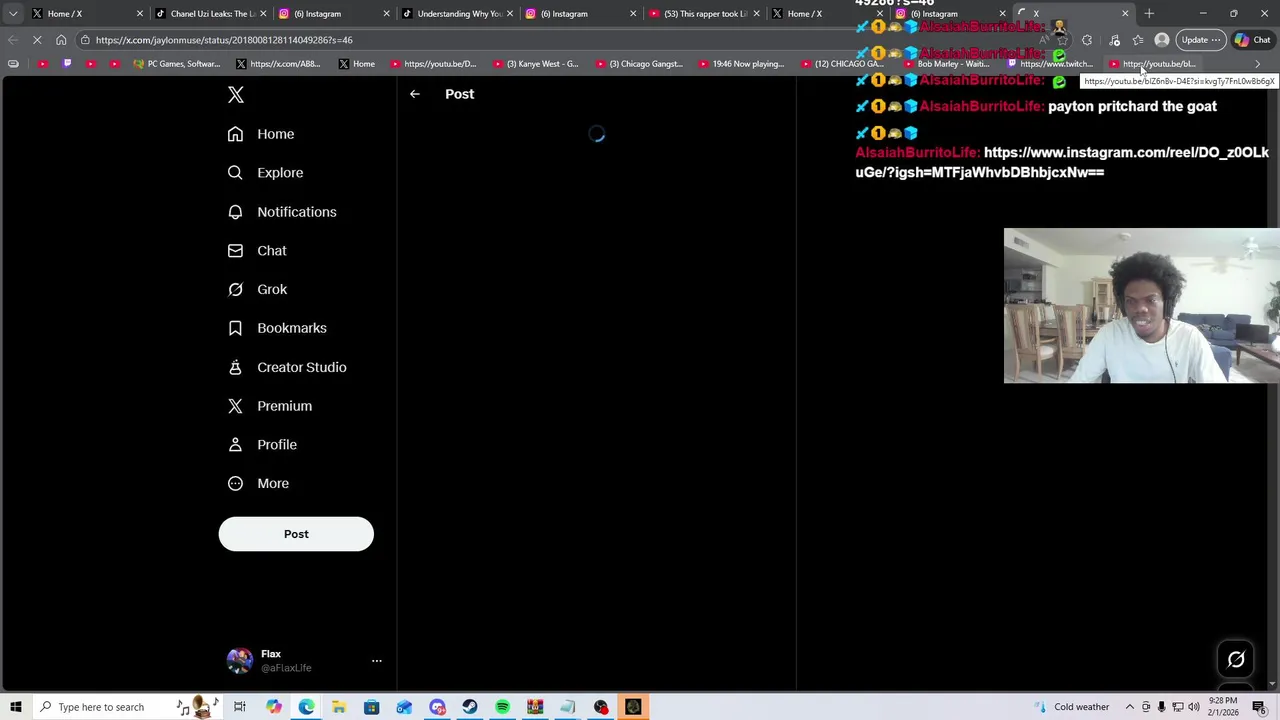Open browser extensions icon
This screenshot has height=720, width=1280.
(1087, 40)
